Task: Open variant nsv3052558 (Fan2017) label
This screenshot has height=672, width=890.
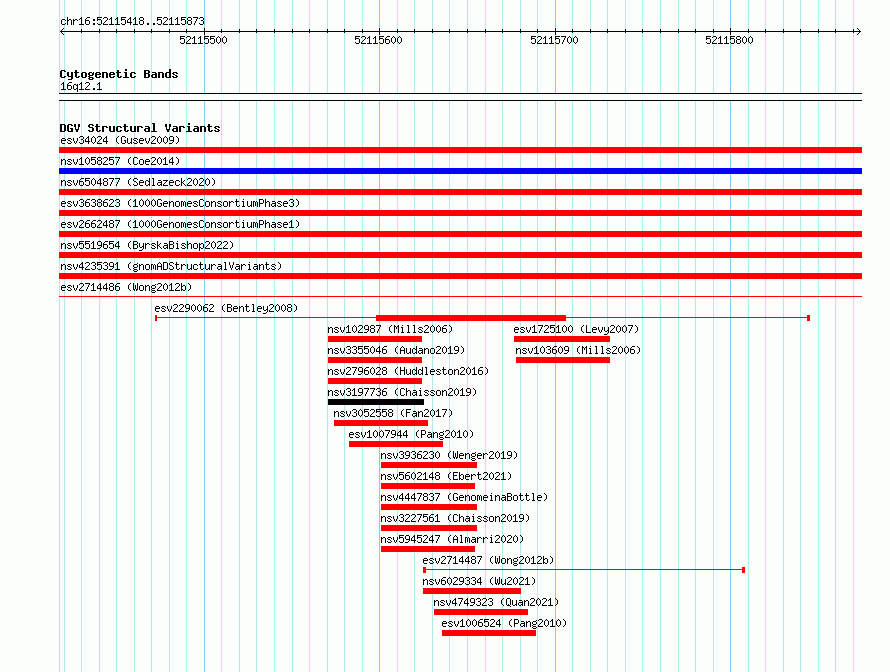Action: click(393, 413)
